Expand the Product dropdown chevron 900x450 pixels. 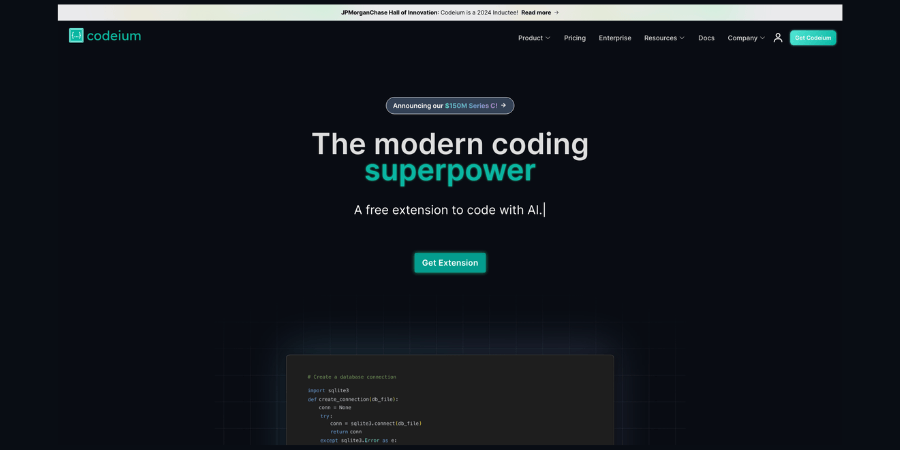tap(548, 38)
